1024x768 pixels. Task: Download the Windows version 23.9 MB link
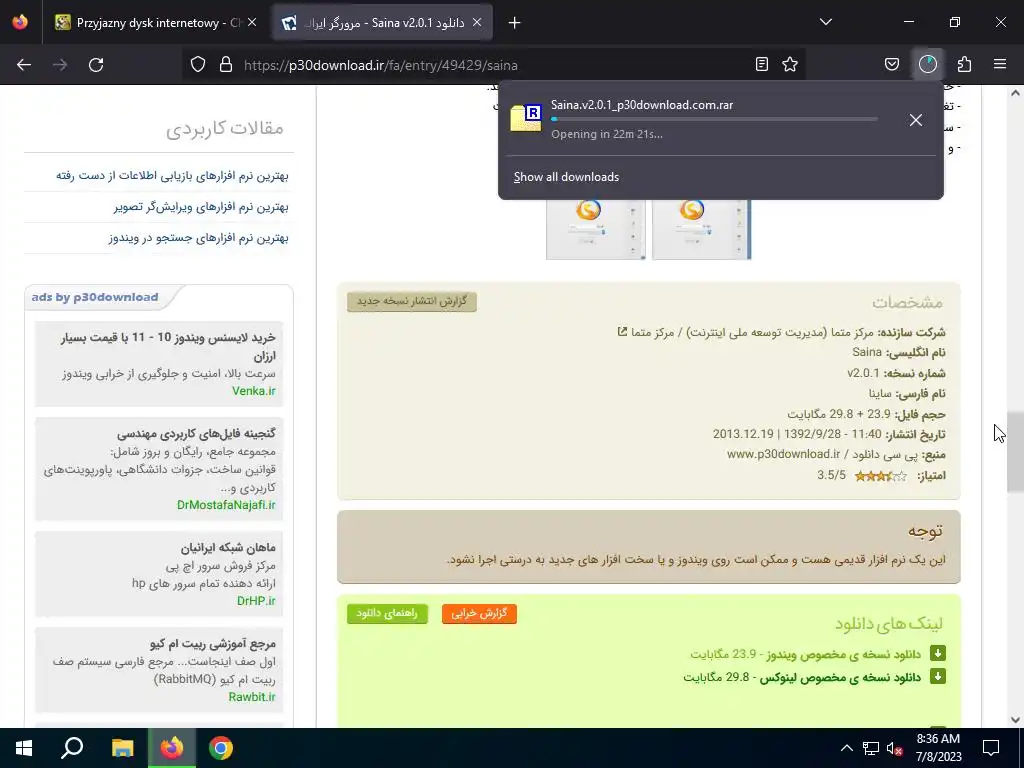tap(805, 654)
